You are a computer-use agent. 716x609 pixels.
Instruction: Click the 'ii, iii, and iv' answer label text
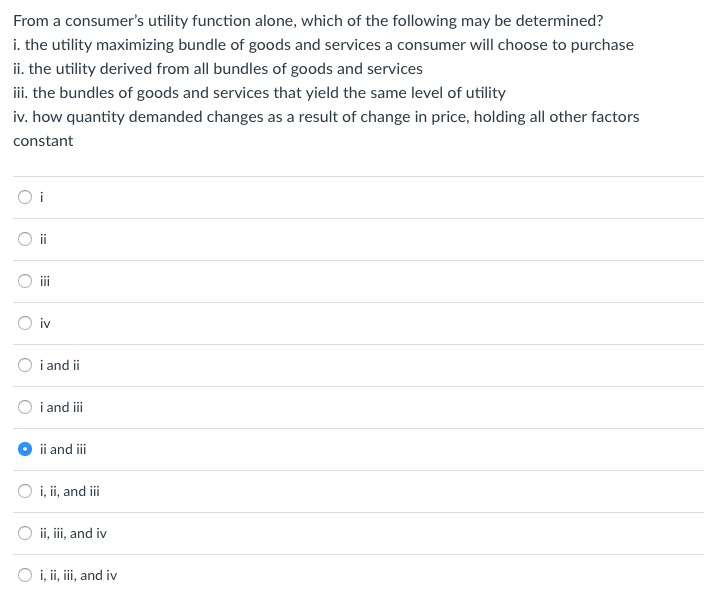tap(73, 533)
